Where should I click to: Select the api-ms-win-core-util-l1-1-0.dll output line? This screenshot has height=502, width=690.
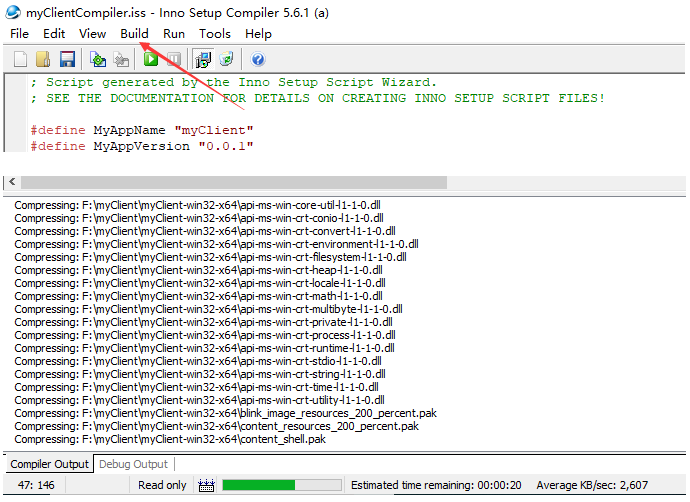198,205
